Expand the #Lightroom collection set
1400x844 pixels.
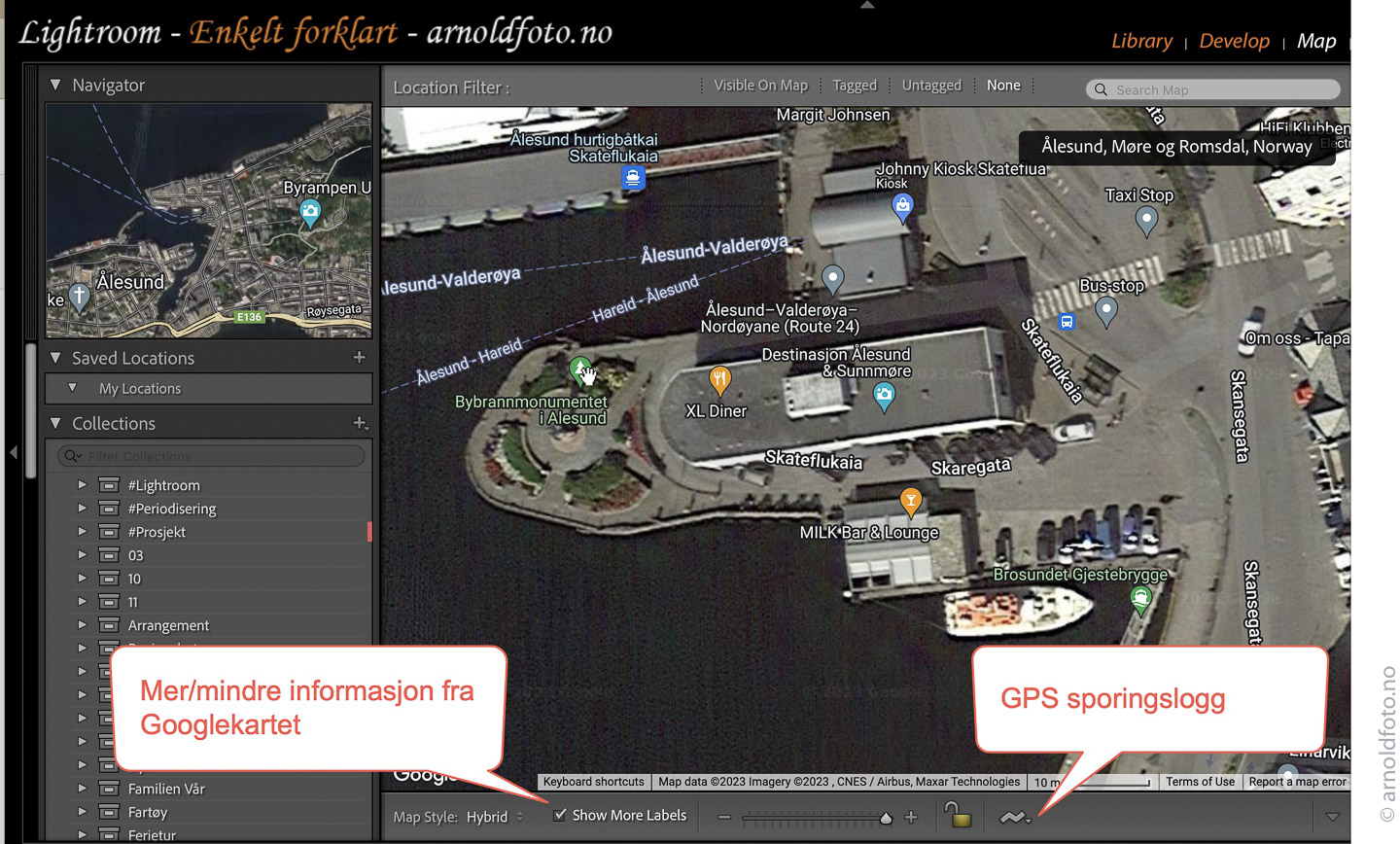coord(83,484)
